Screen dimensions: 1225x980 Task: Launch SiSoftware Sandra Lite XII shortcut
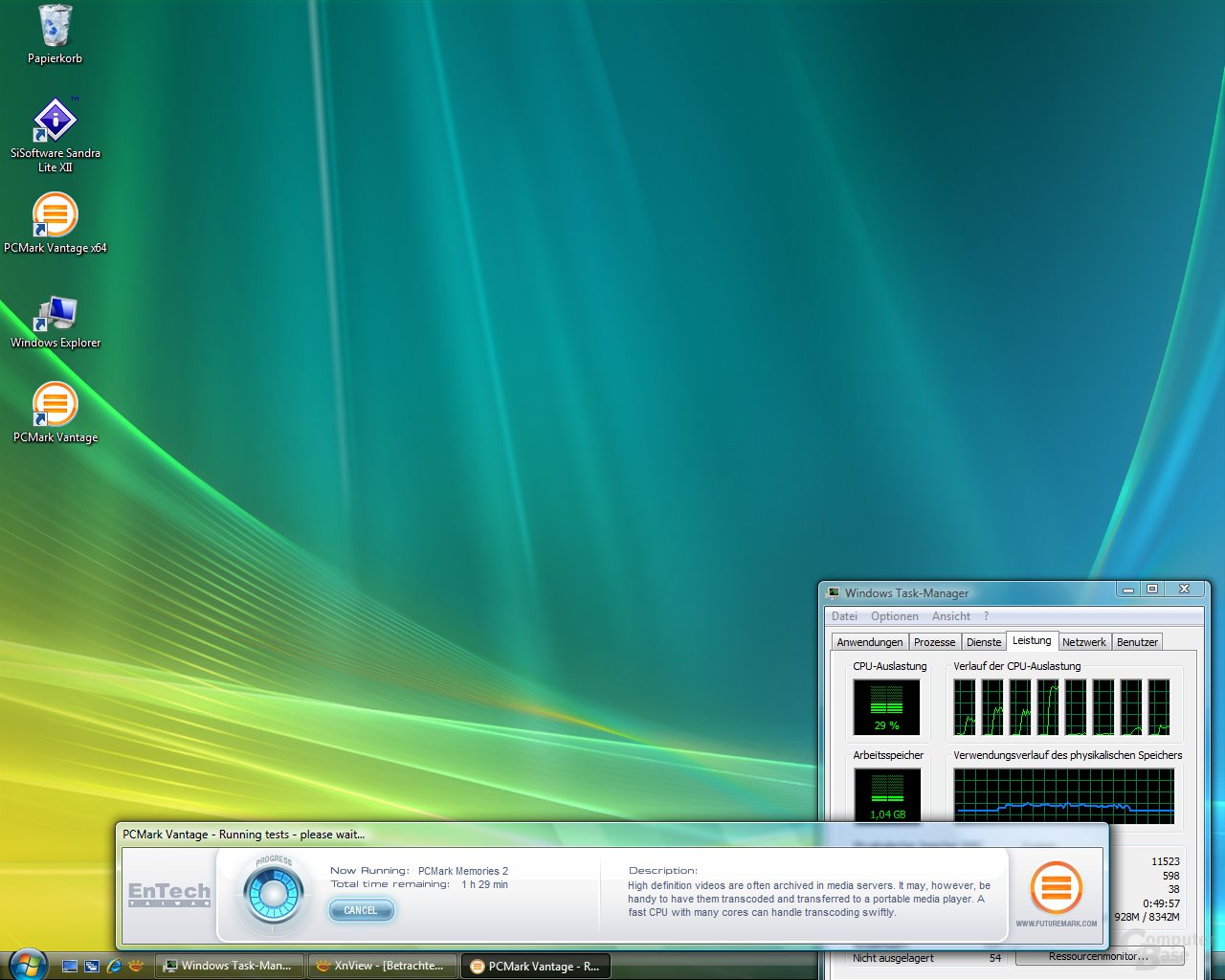[x=56, y=134]
